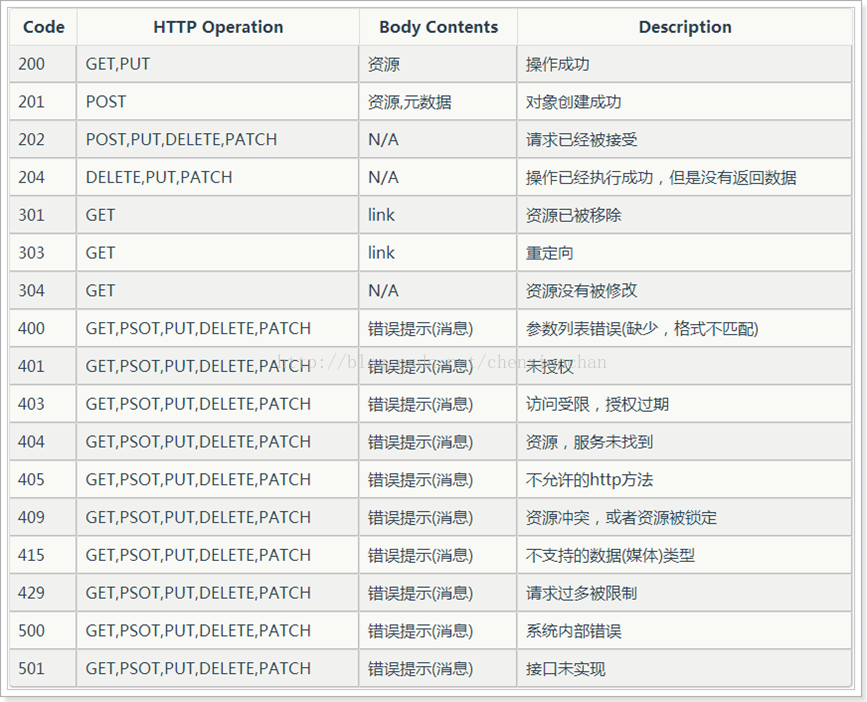Select the Description column header

pos(685,27)
